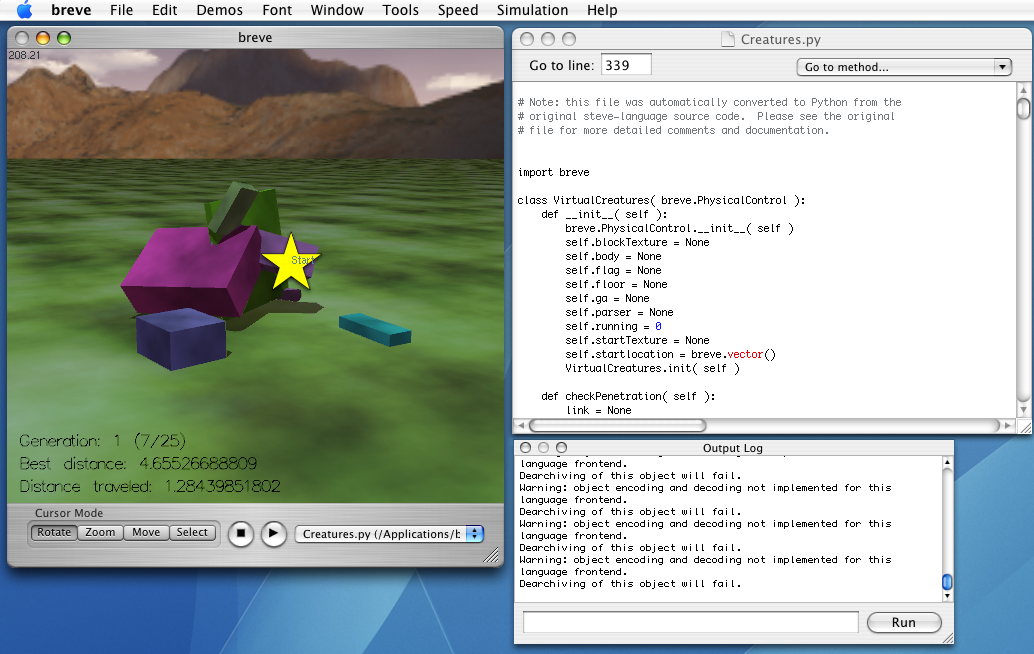Click the blue block in the simulation view
Image resolution: width=1034 pixels, height=654 pixels.
pyautogui.click(x=181, y=339)
